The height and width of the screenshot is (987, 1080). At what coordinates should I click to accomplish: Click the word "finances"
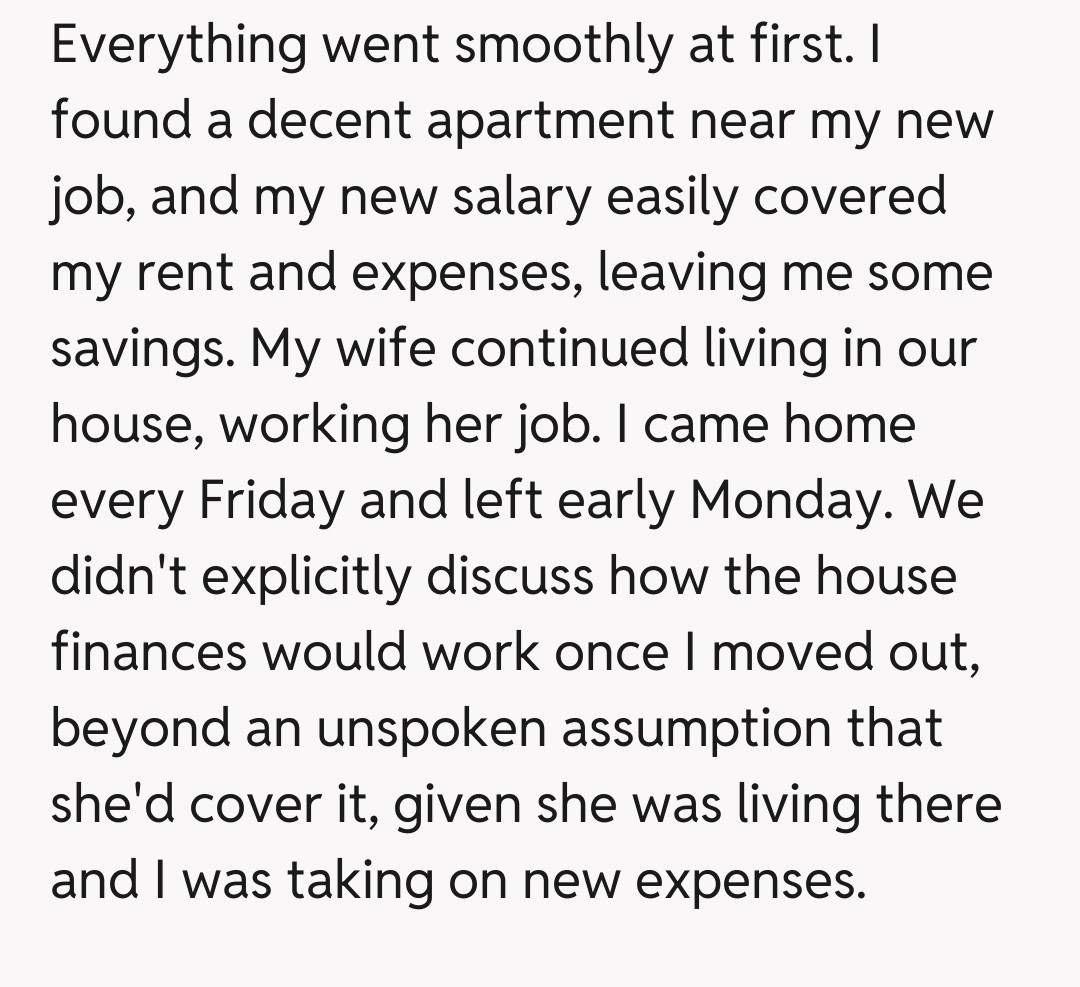click(x=148, y=653)
